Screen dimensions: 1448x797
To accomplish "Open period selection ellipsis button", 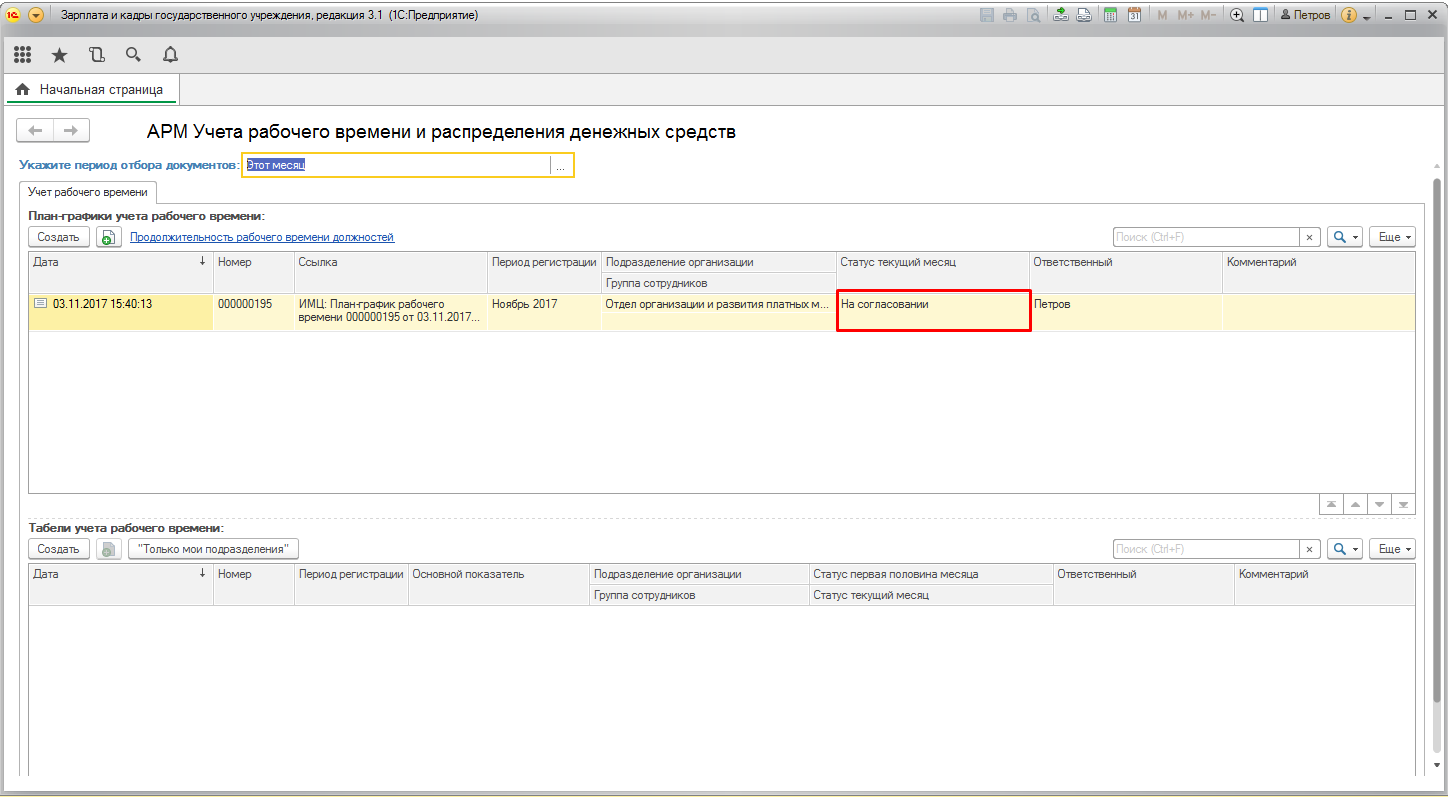I will [x=561, y=166].
